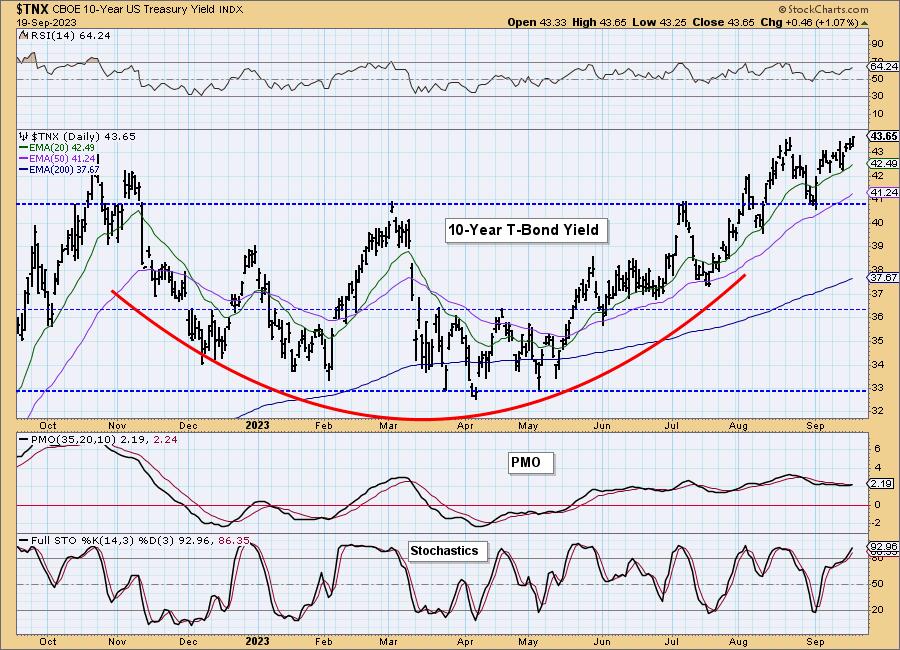Click the 41.24 EMA tag on right axis
The width and height of the screenshot is (900, 650).
tap(884, 192)
